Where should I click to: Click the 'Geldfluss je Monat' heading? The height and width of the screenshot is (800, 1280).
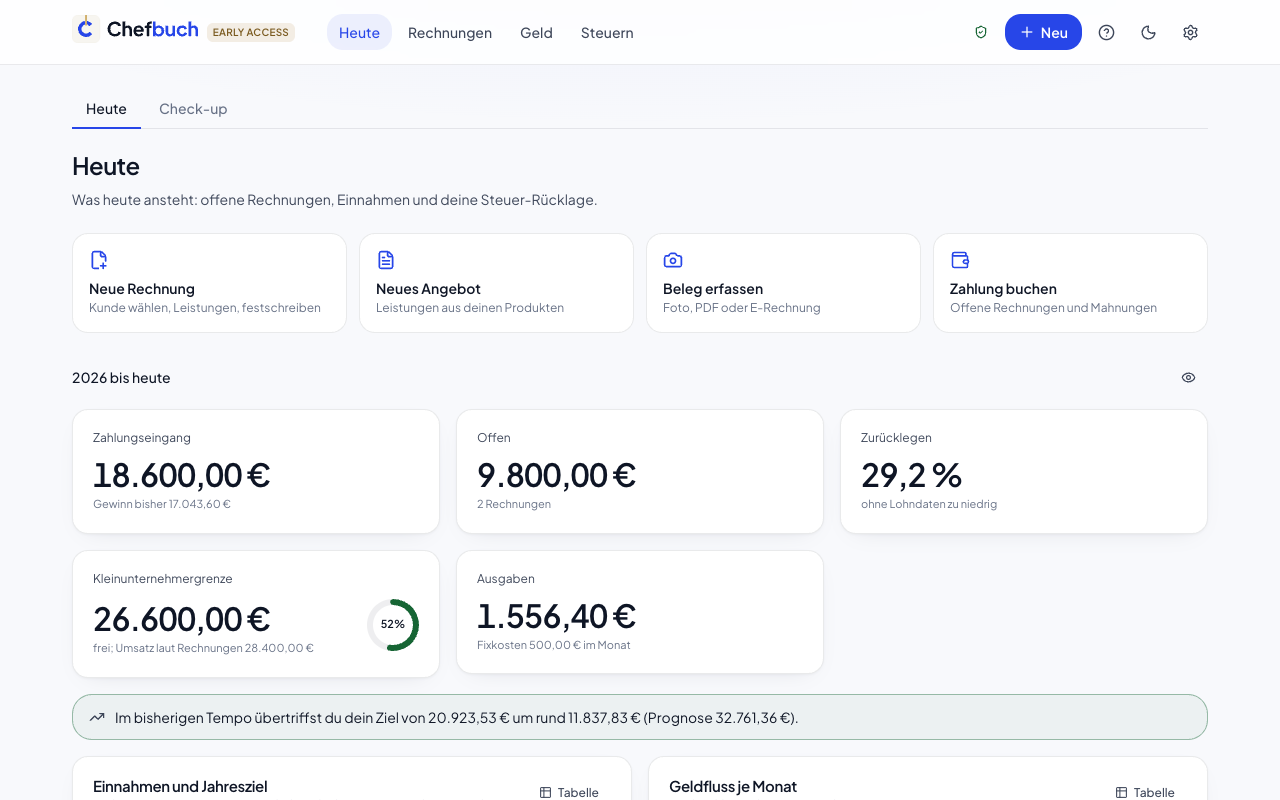[733, 787]
